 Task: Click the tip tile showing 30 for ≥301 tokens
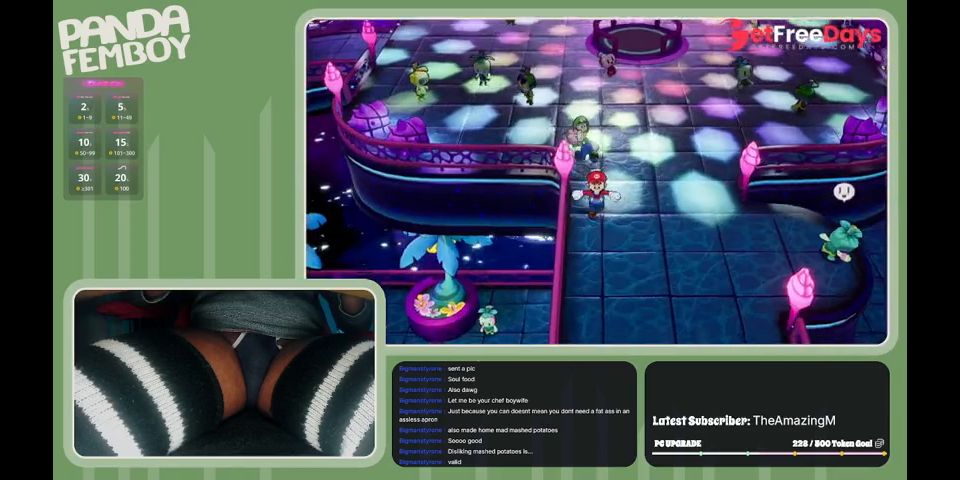tap(86, 179)
